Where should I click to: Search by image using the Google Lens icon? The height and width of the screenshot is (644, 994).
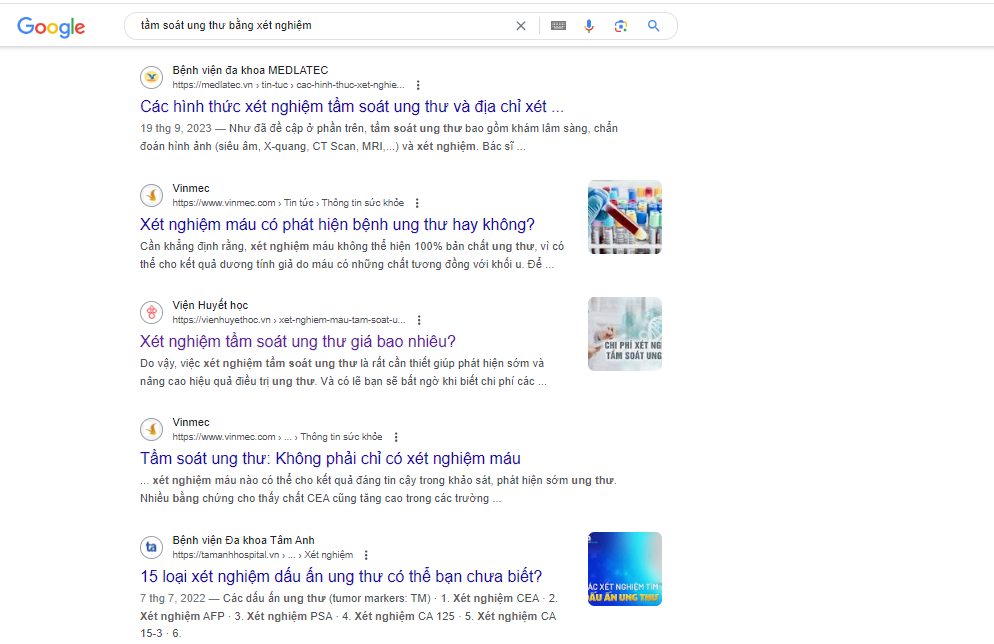tap(620, 25)
